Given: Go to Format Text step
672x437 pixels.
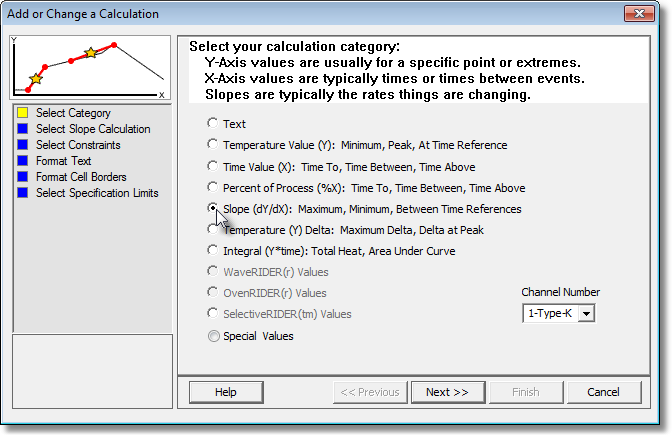Looking at the screenshot, I should 63,161.
